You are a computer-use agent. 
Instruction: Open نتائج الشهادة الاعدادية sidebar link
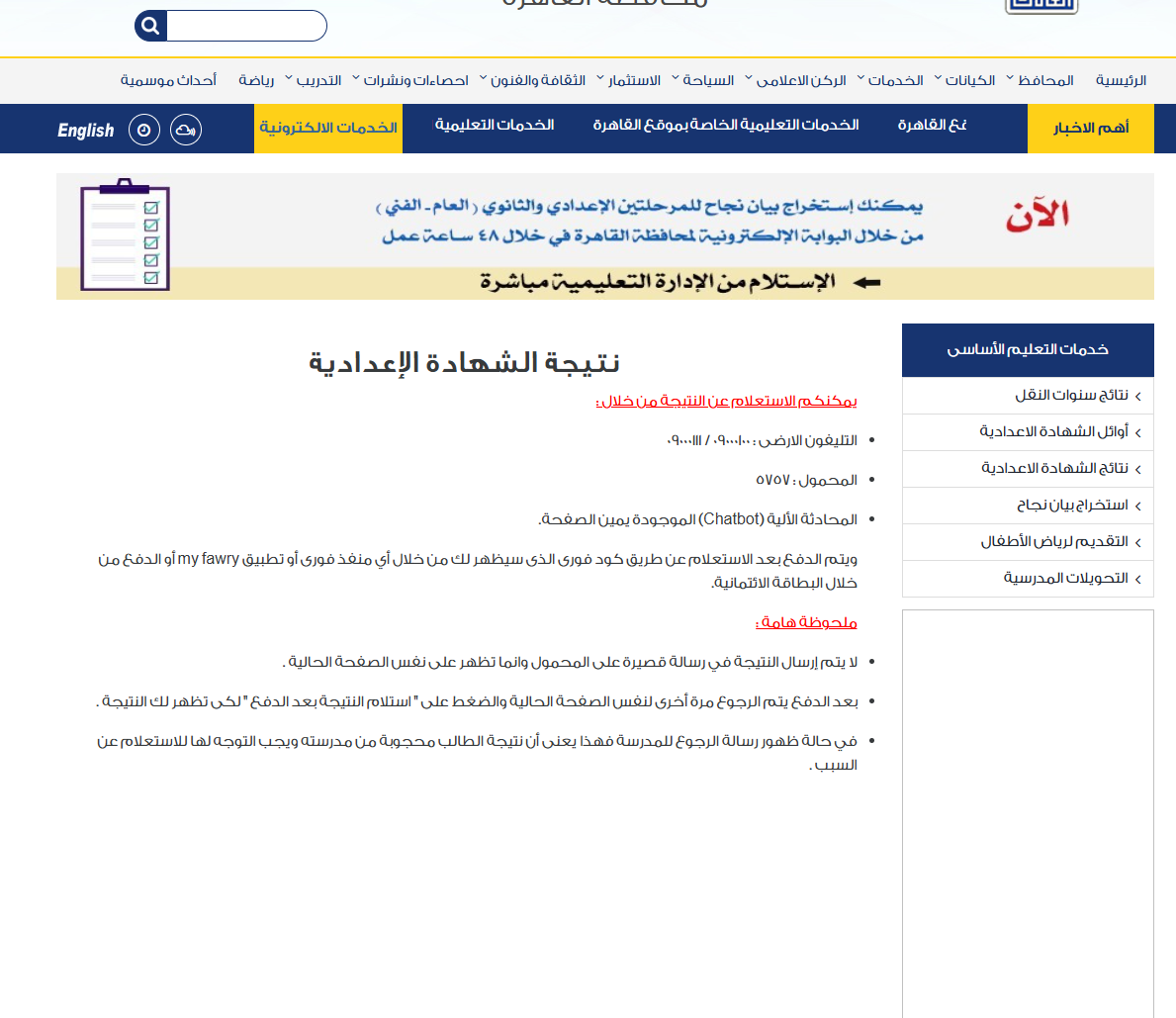(x=1054, y=469)
